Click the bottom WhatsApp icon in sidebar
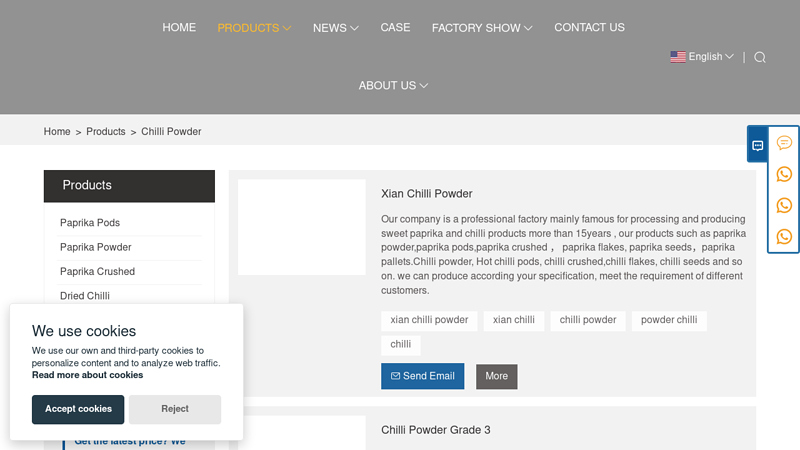The image size is (800, 450). 784,237
